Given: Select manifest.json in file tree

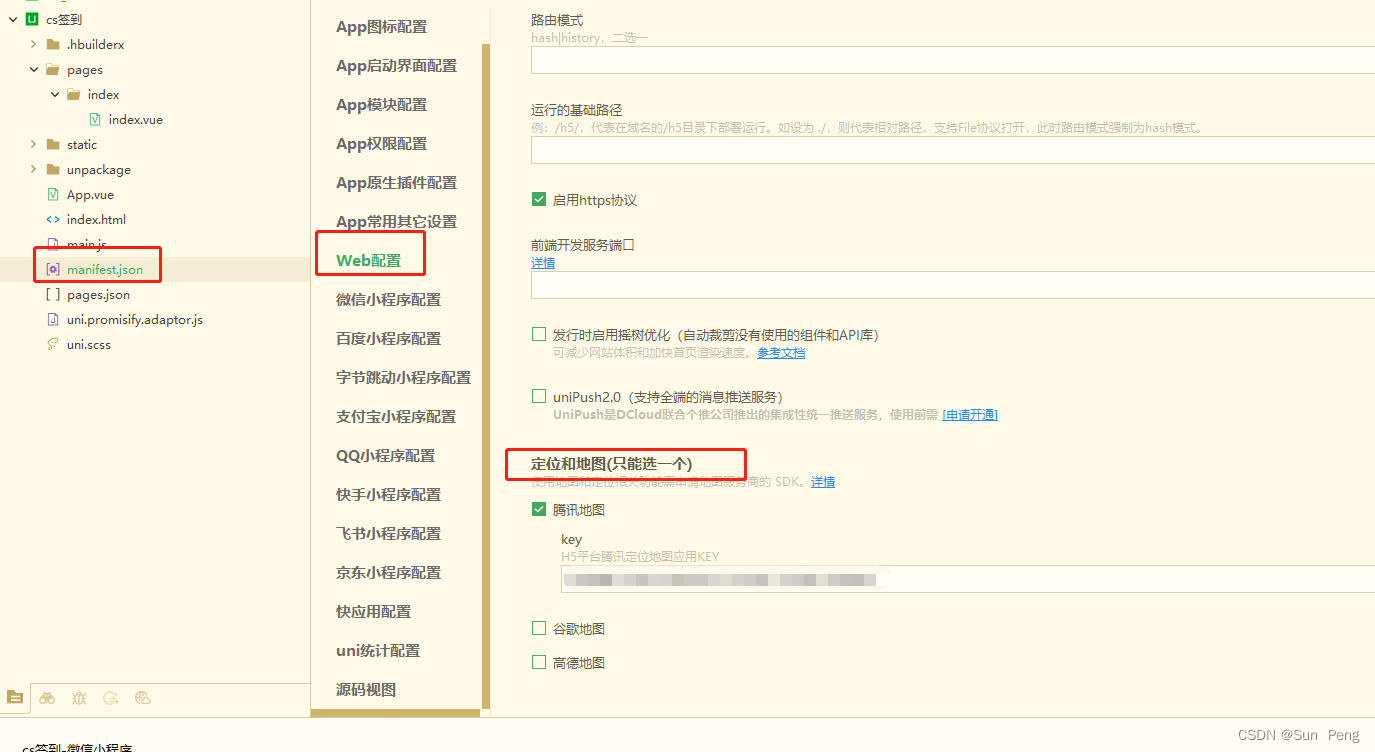Looking at the screenshot, I should [105, 269].
